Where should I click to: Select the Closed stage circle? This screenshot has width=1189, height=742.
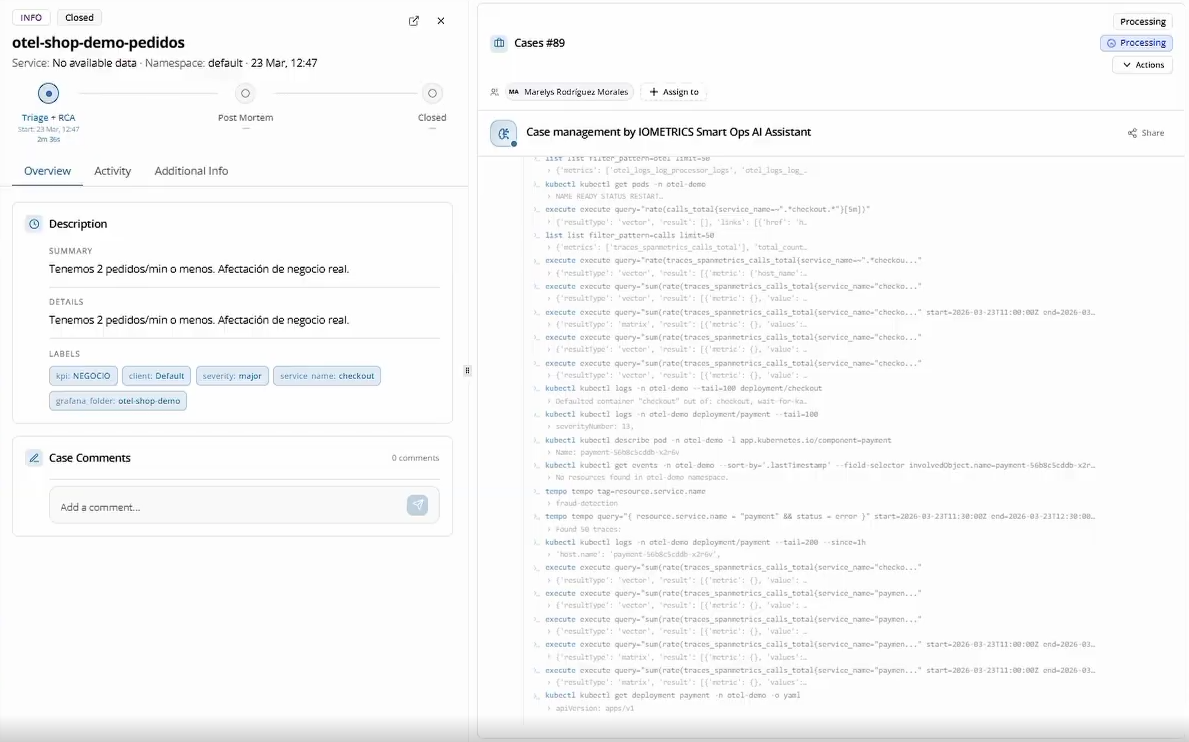[432, 94]
